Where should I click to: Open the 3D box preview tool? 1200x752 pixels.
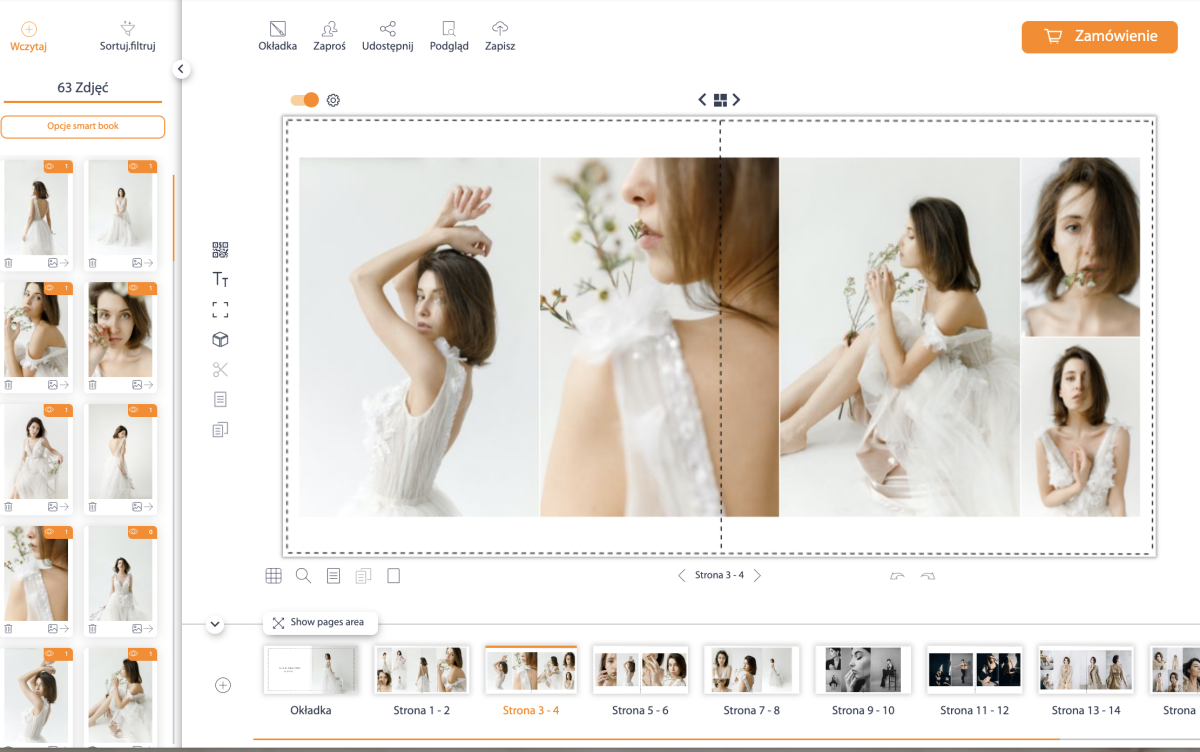220,340
